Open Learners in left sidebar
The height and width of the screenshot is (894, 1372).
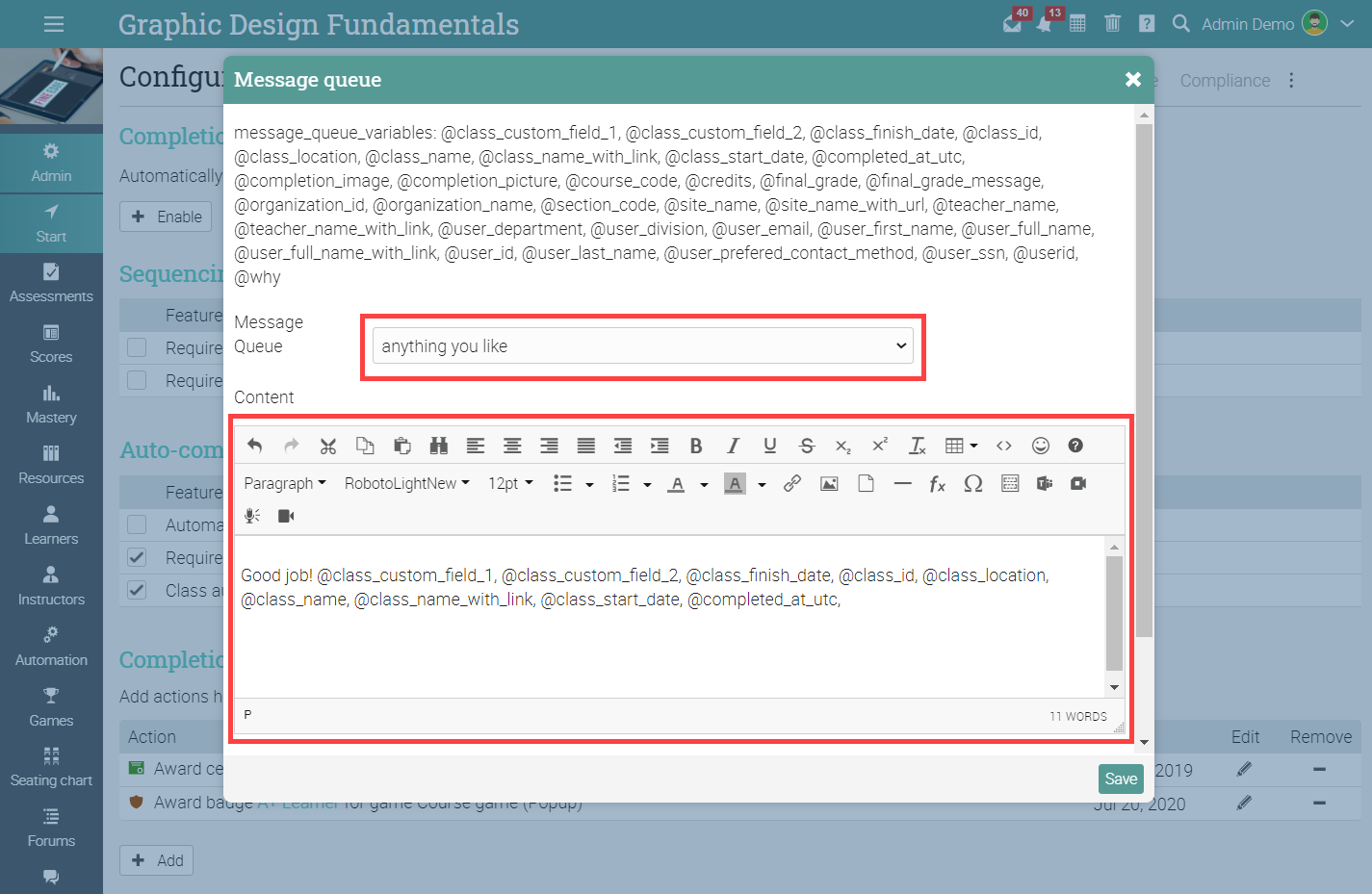(x=51, y=525)
